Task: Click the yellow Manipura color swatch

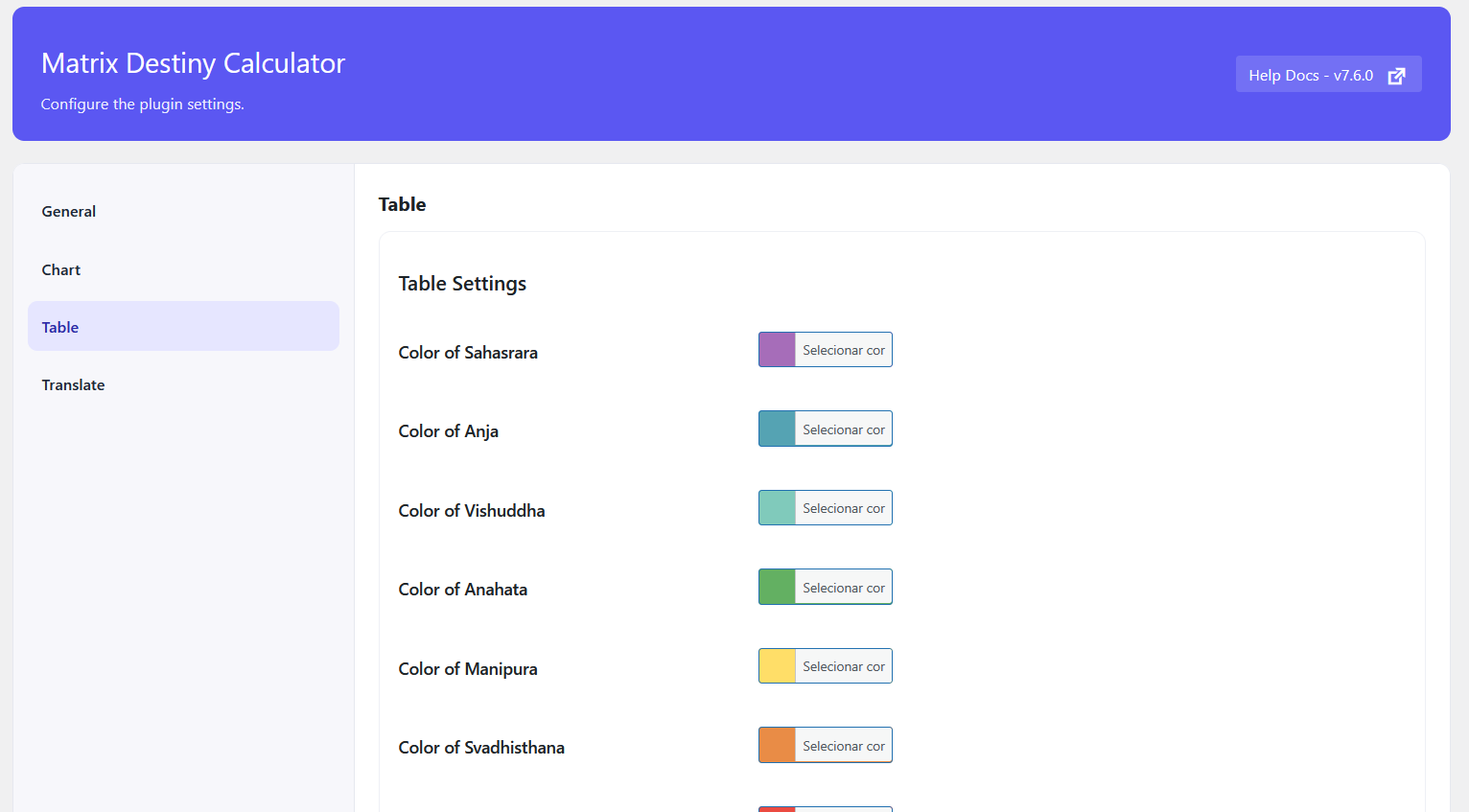Action: point(777,666)
